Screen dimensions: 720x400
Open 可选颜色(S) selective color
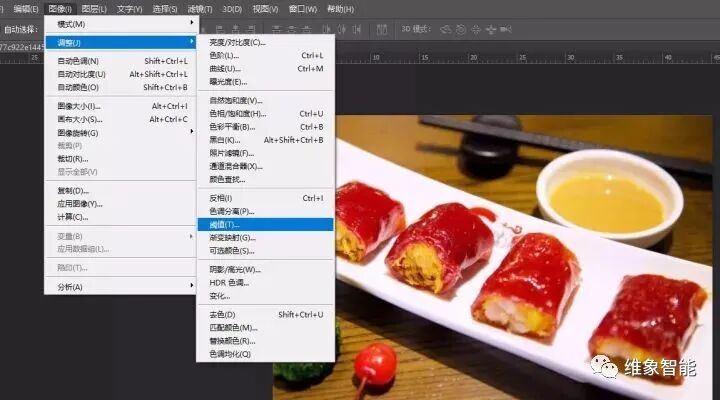coord(265,251)
